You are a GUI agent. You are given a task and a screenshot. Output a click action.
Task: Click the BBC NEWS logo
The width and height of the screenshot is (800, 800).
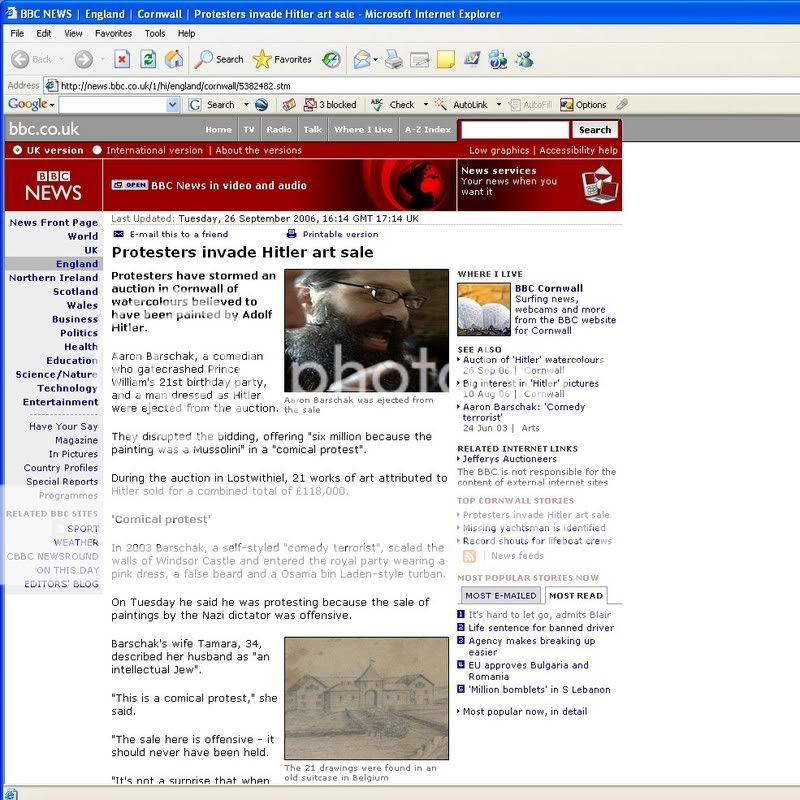tap(53, 185)
